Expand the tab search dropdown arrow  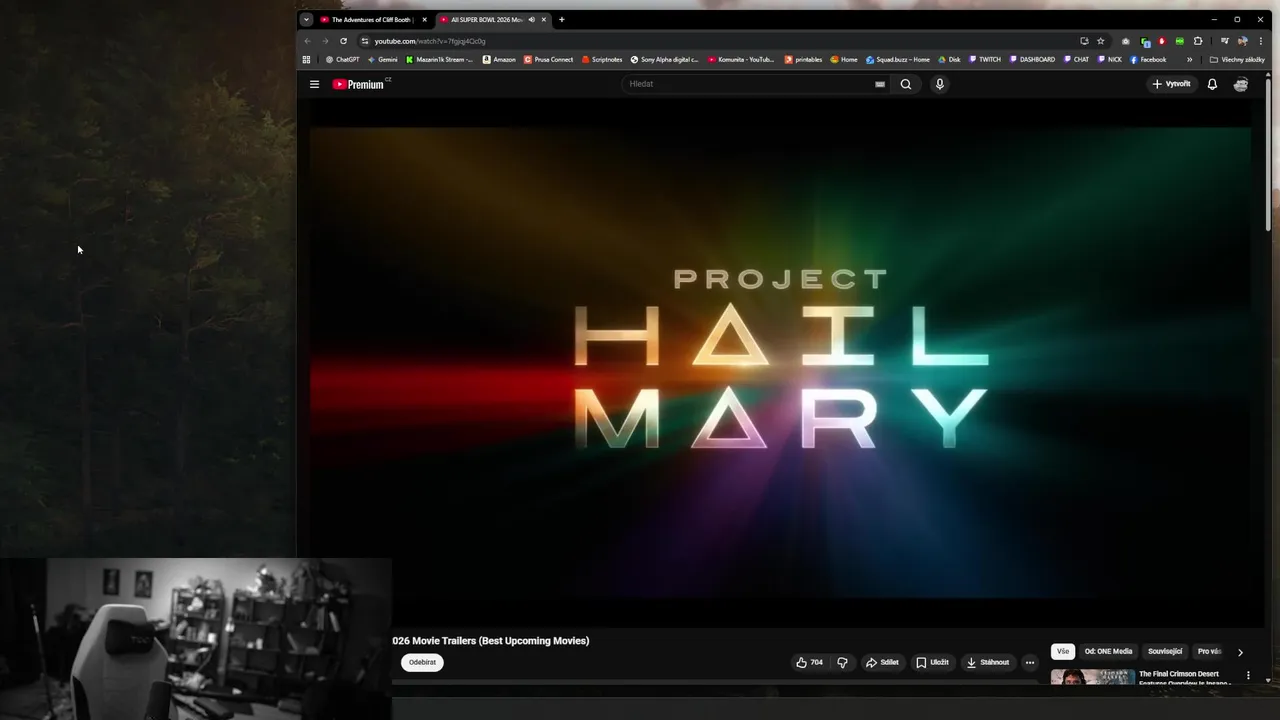coord(306,19)
